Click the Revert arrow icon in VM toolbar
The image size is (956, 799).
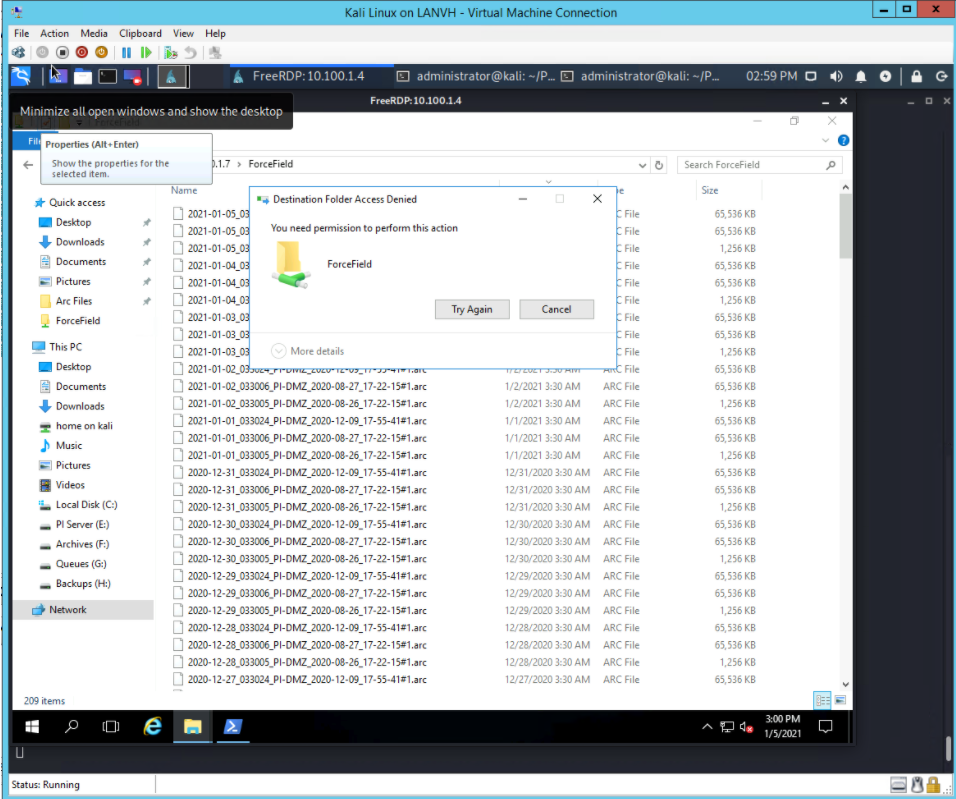pos(190,52)
